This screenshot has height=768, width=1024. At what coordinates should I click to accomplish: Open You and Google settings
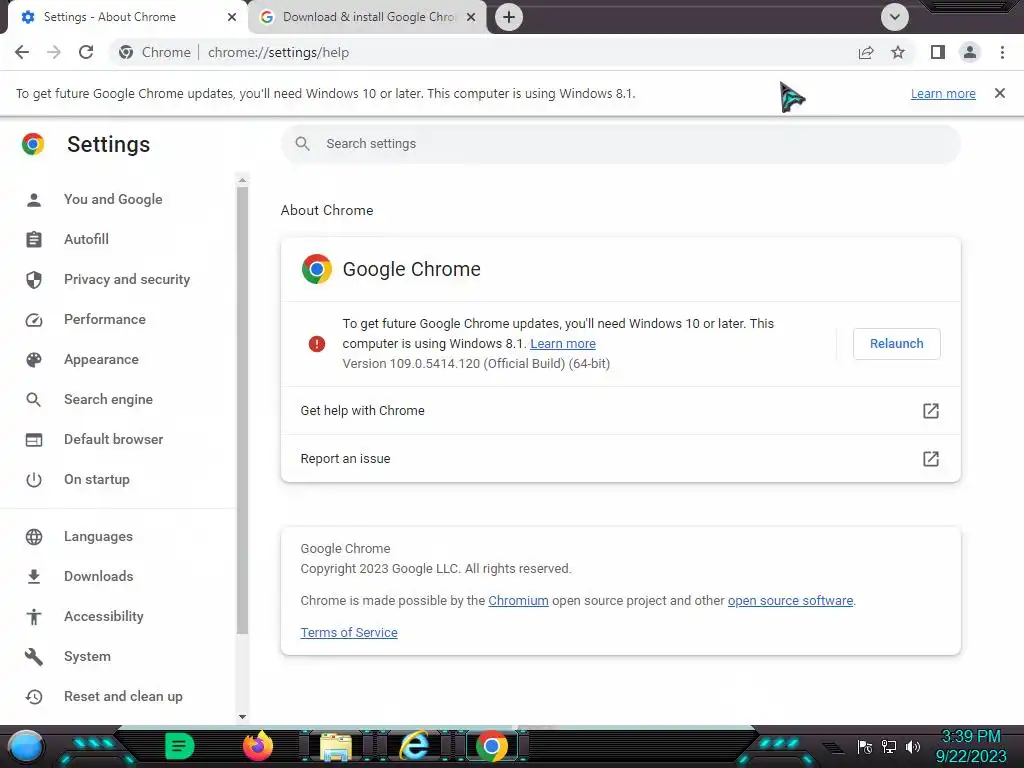113,199
